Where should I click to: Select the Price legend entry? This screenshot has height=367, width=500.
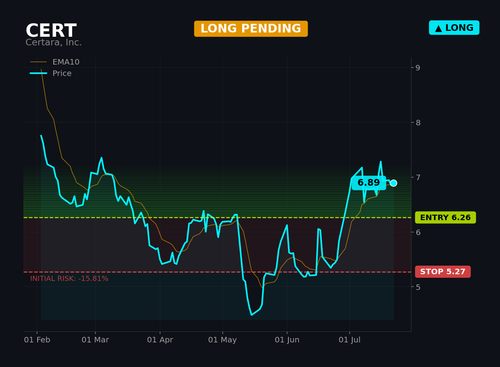[51, 73]
